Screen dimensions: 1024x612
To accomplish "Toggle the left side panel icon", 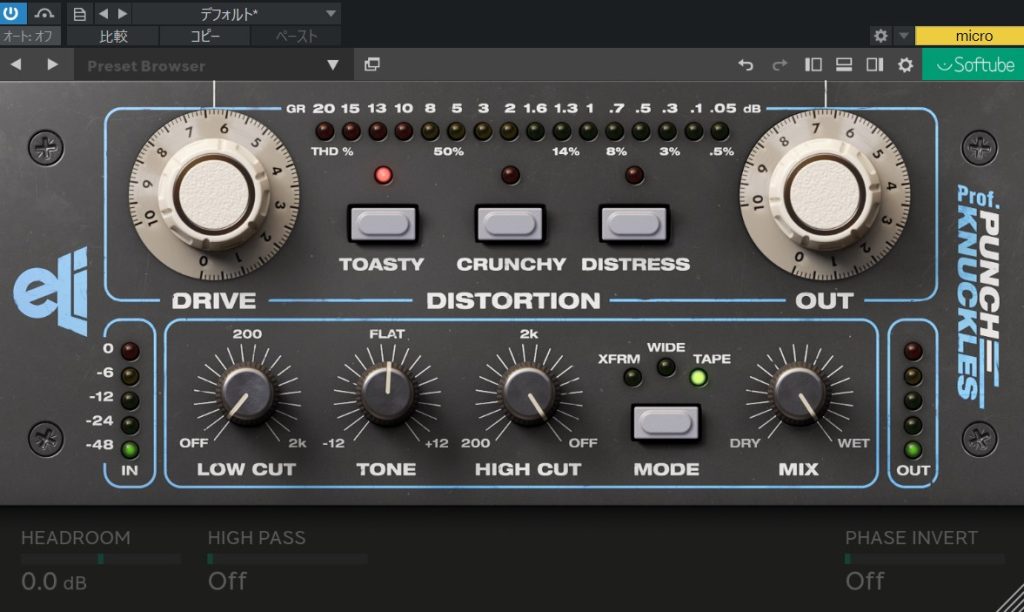I will (813, 65).
